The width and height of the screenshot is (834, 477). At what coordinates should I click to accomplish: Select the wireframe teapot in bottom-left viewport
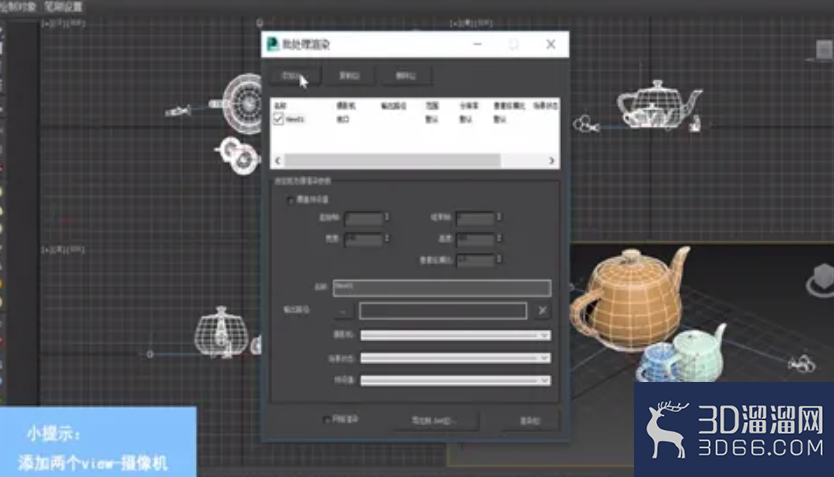tap(221, 332)
